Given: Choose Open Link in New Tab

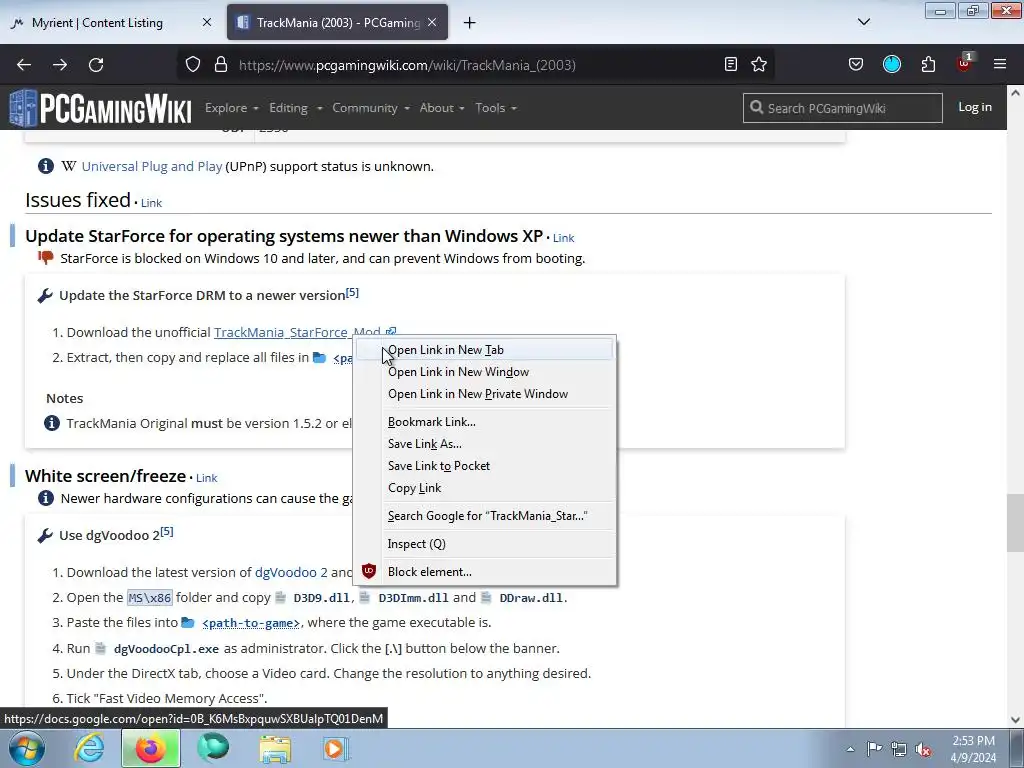Looking at the screenshot, I should coord(485,350).
